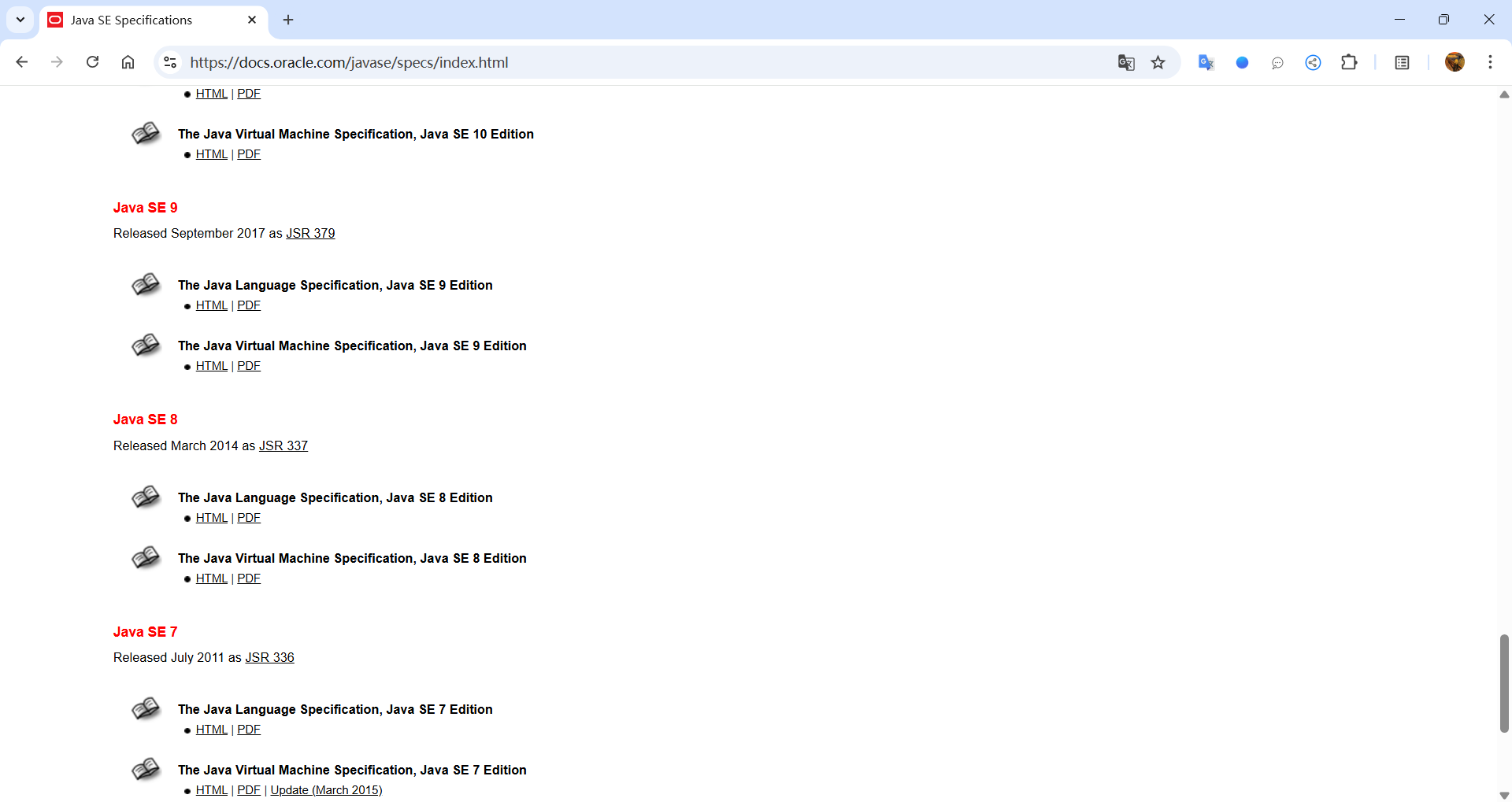The width and height of the screenshot is (1512, 802).
Task: Click book icon beside Language Spec SE 8
Action: (146, 497)
